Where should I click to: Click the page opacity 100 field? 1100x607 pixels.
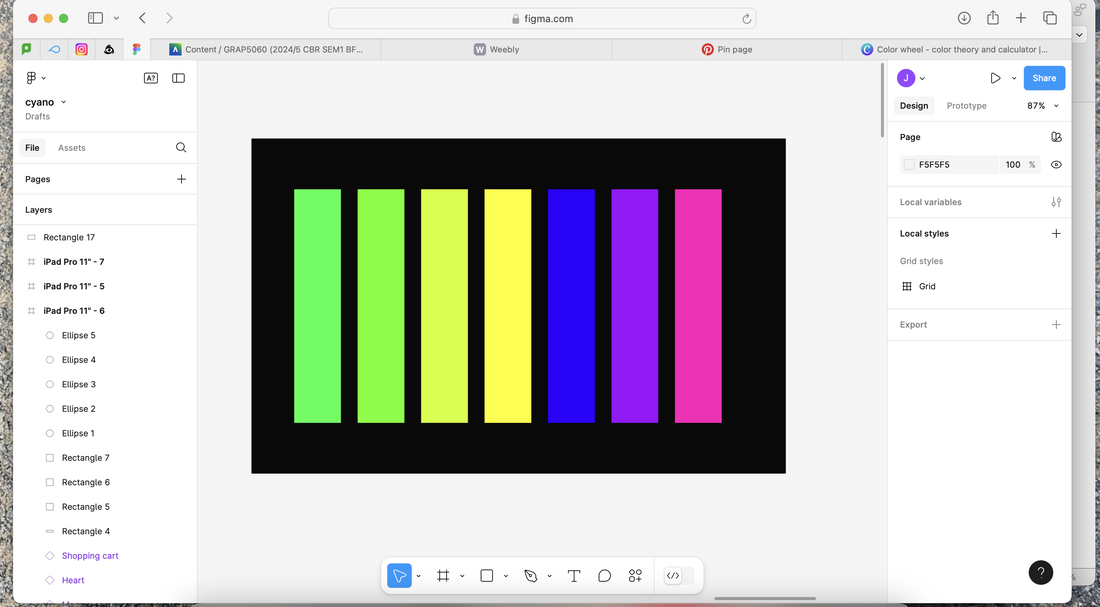[1012, 165]
